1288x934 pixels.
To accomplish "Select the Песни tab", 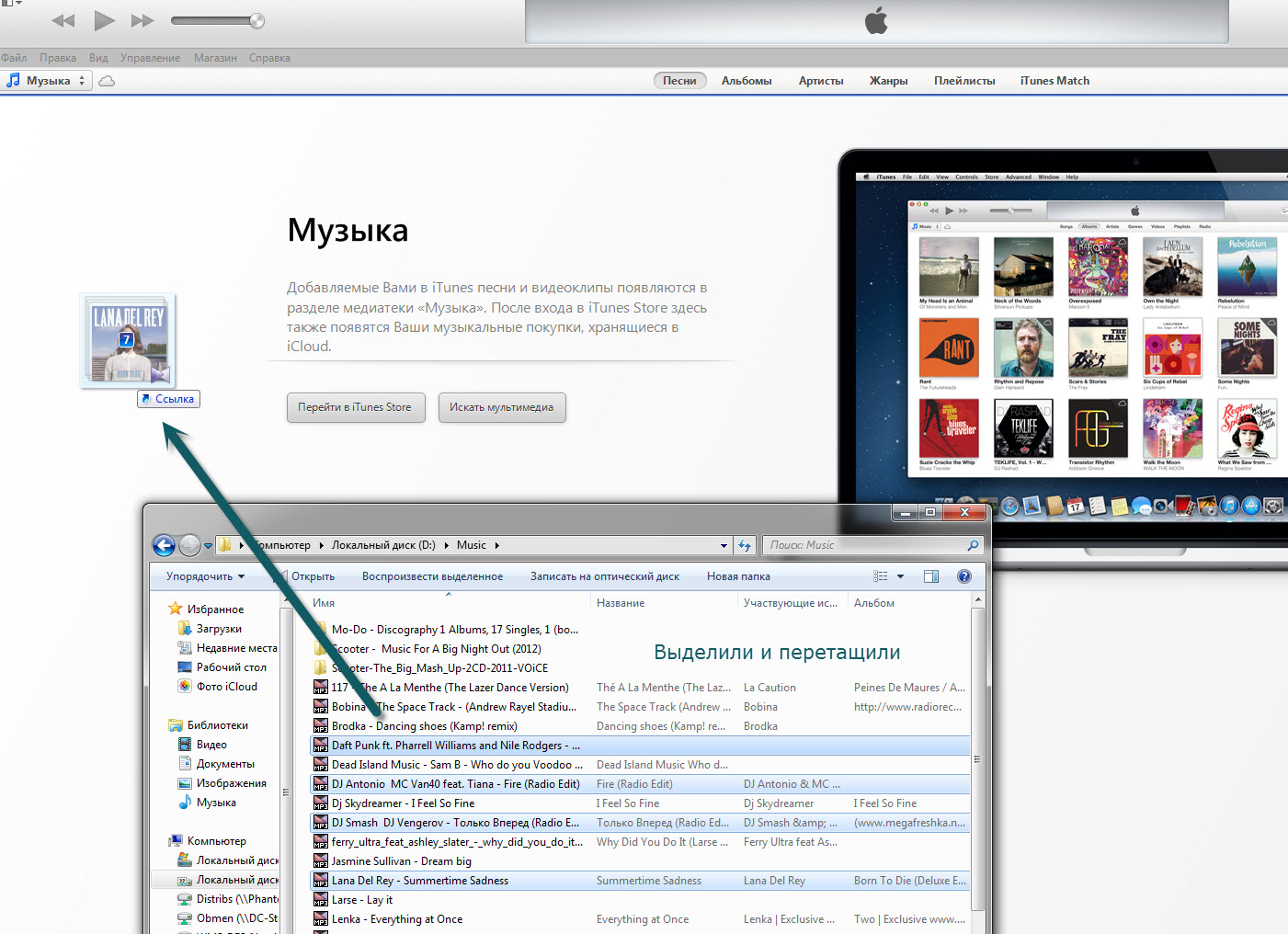I will tap(680, 81).
